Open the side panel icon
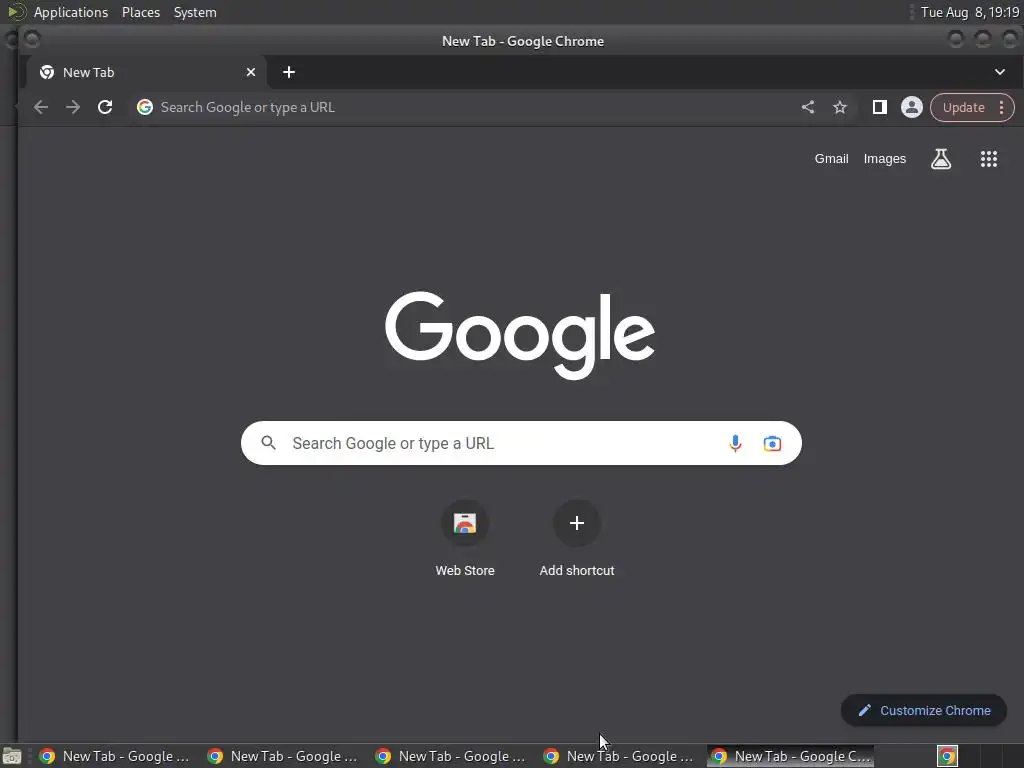The image size is (1024, 768). (x=880, y=107)
